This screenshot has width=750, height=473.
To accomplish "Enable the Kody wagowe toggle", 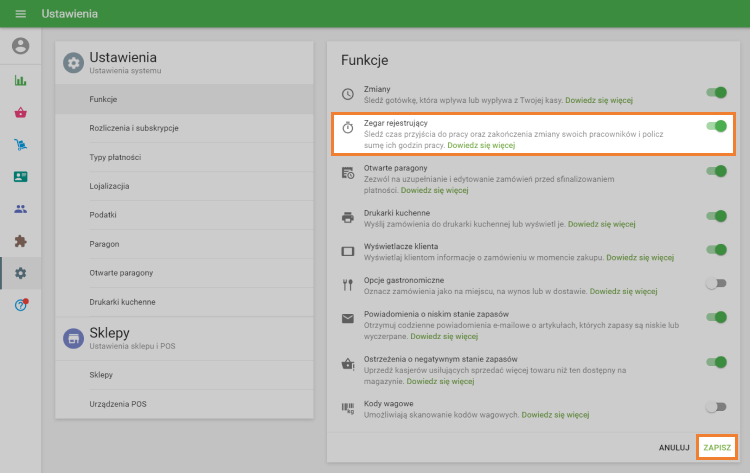I will tap(716, 406).
